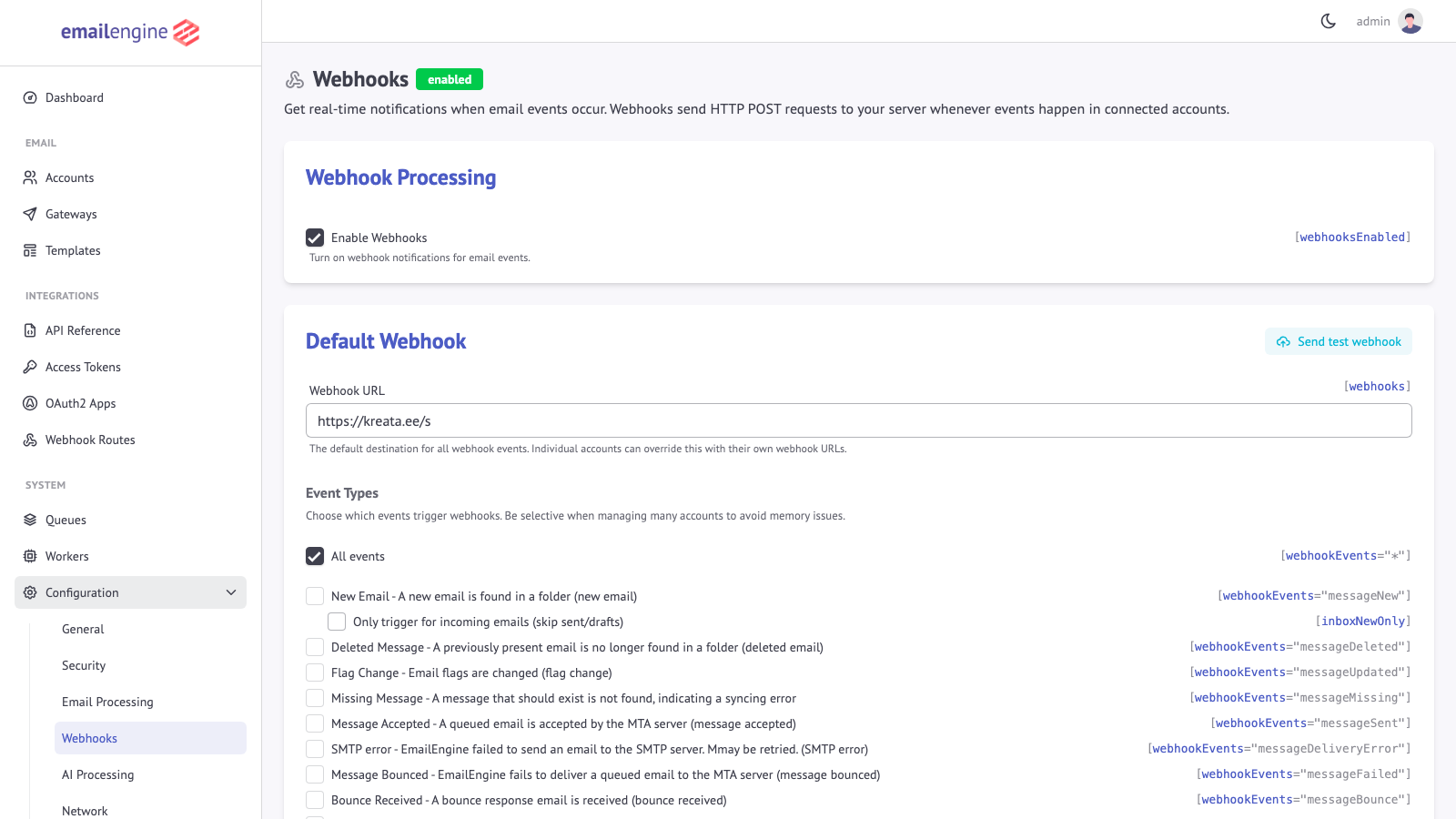Go to Access Tokens
Image resolution: width=1456 pixels, height=819 pixels.
pos(130,367)
